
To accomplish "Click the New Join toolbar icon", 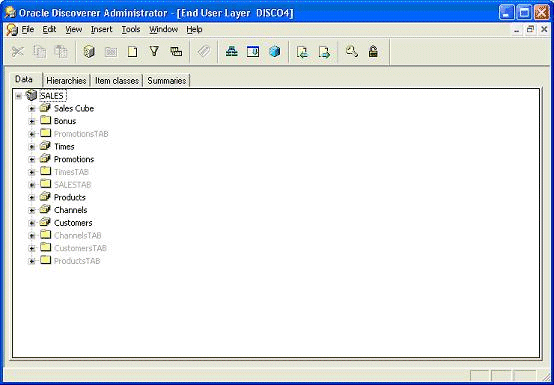I will 176,52.
